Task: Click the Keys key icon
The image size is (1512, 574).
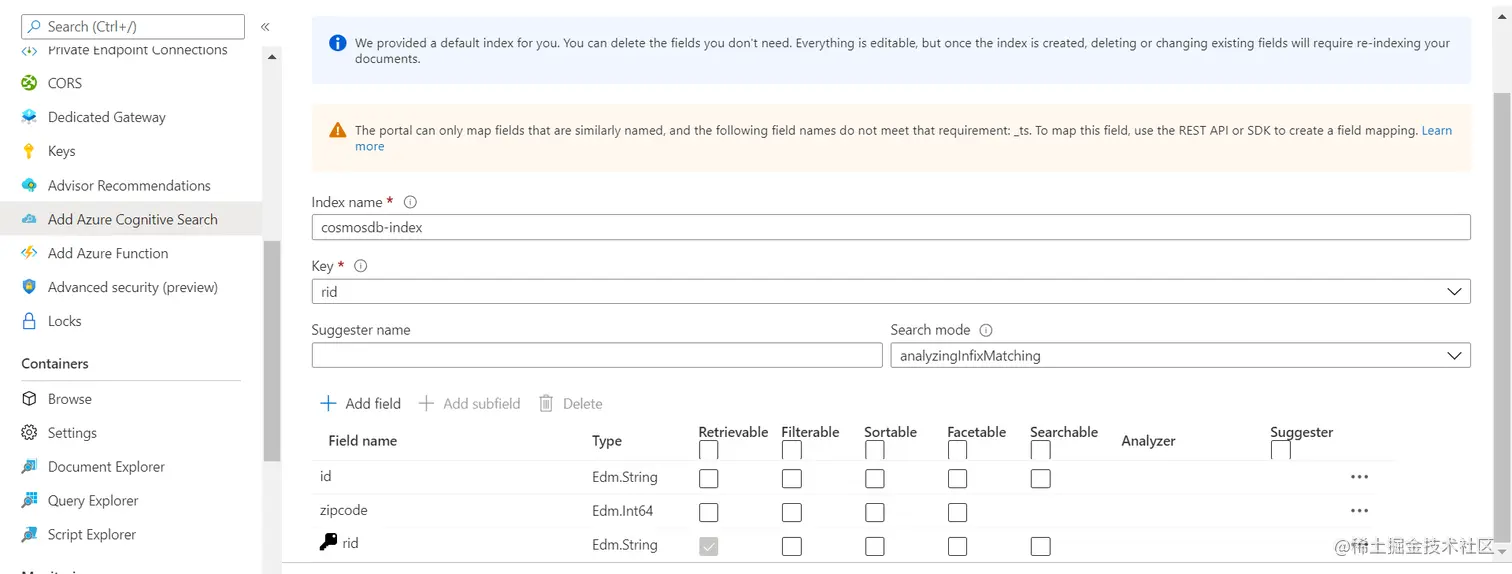Action: coord(29,151)
